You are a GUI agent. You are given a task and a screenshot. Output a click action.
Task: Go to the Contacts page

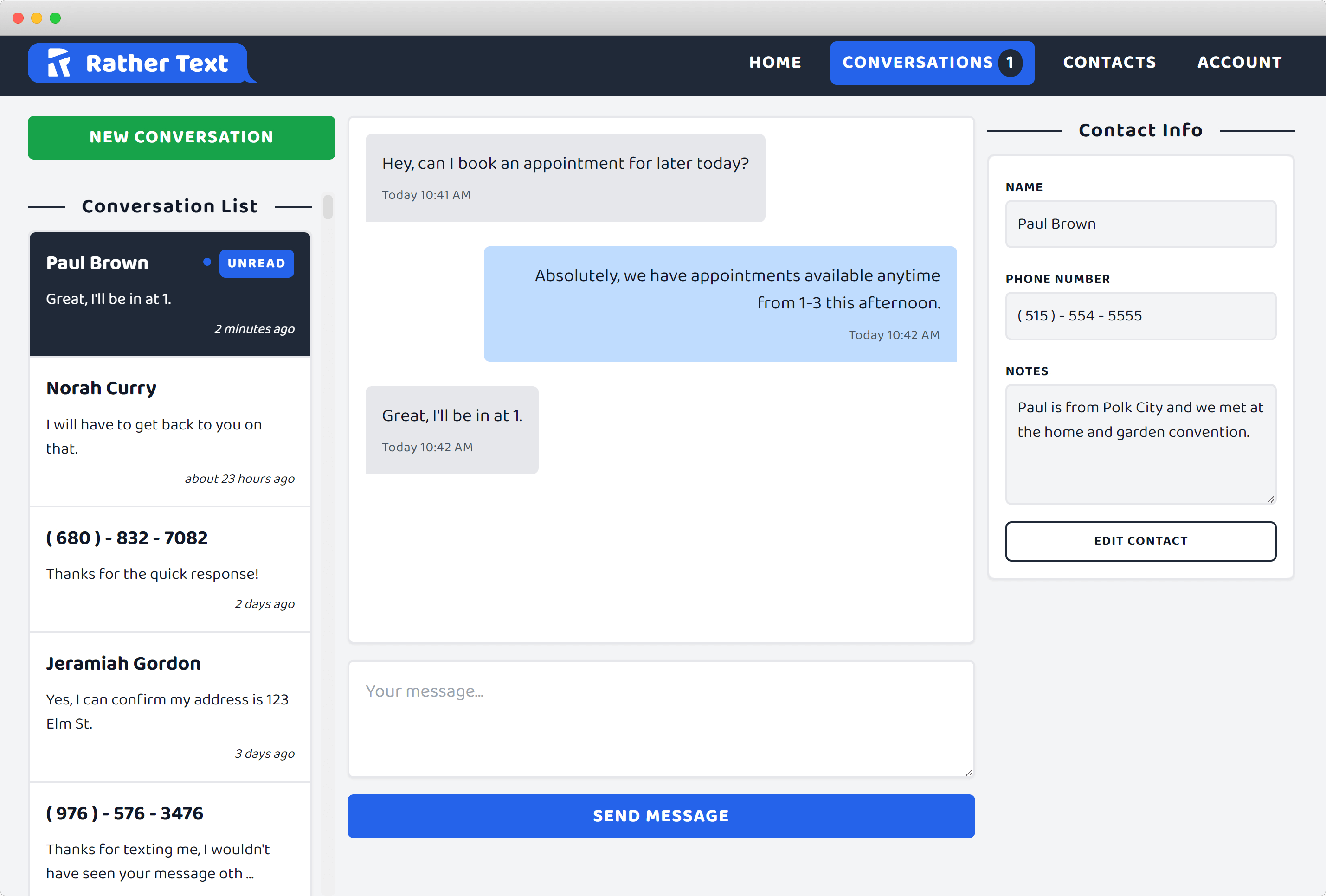[x=1108, y=63]
